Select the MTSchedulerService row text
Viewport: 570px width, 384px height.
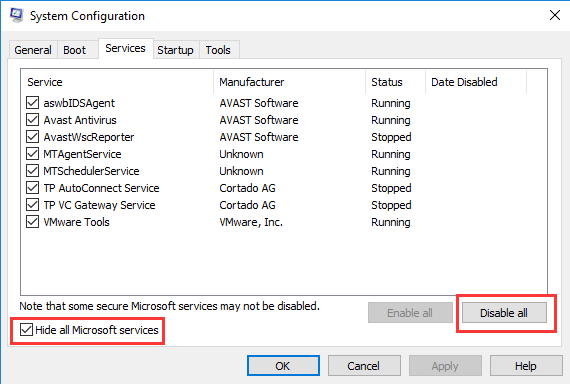91,171
